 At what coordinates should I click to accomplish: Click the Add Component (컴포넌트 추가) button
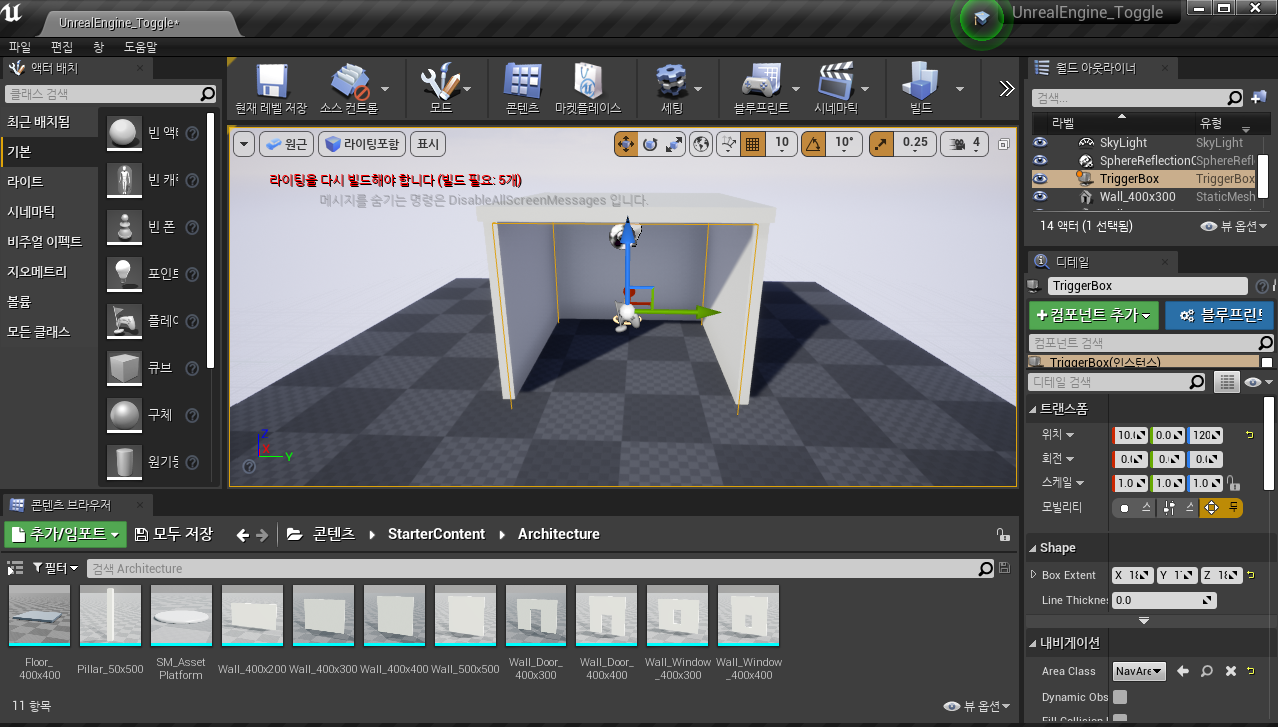point(1094,315)
